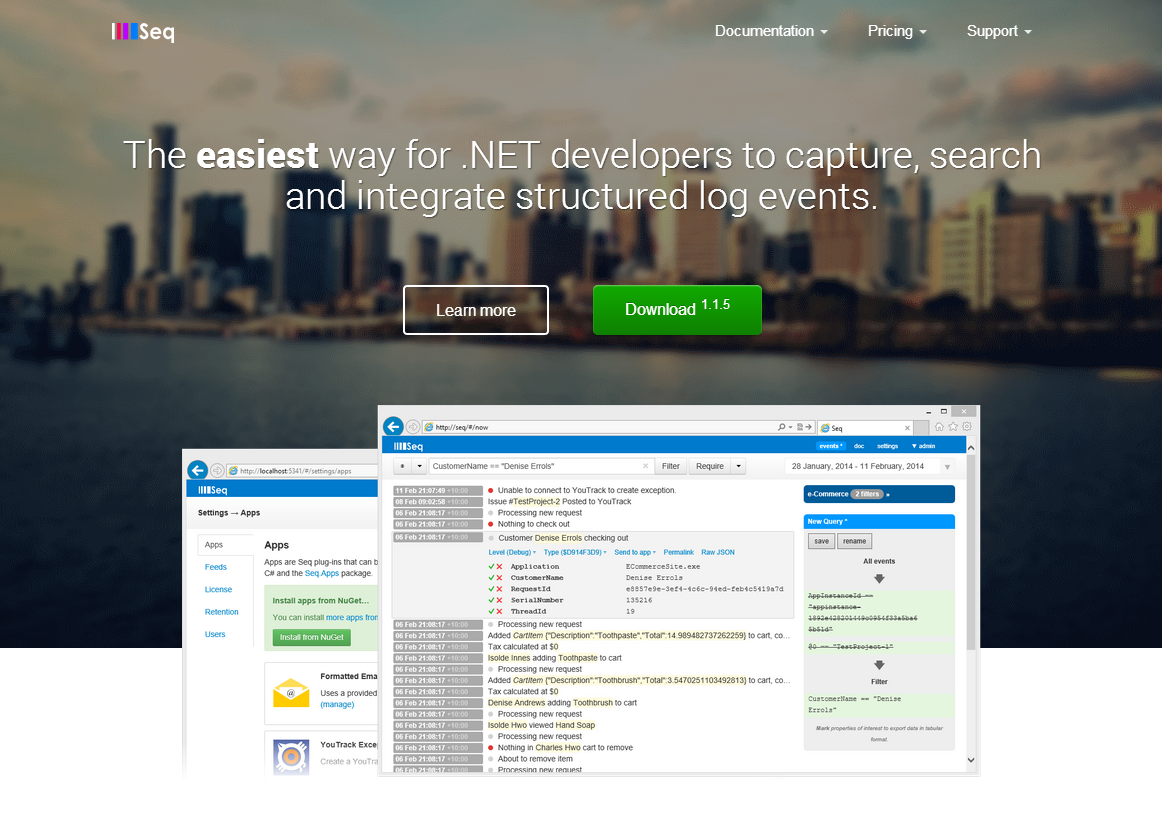Expand the admin user menu

923,446
